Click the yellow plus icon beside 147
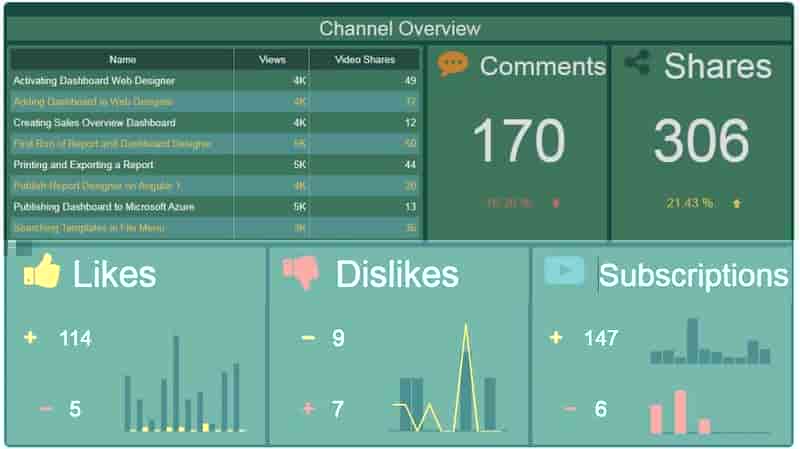This screenshot has height=449, width=800. click(x=556, y=337)
